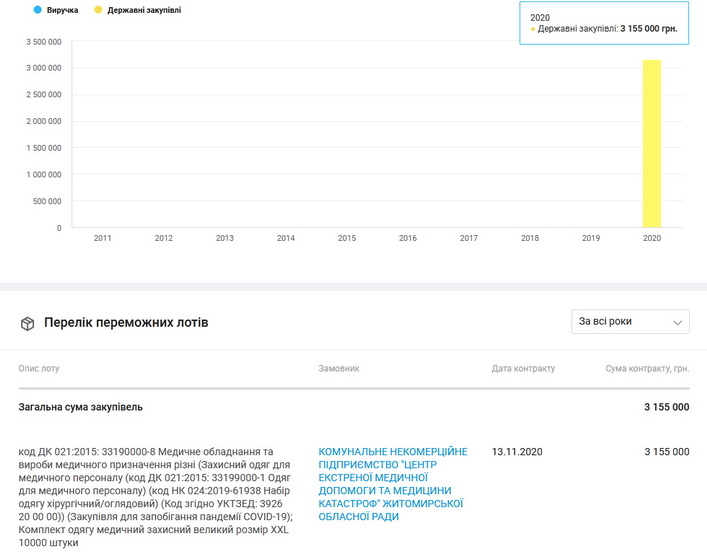This screenshot has height=560, width=707.
Task: Open the За всі роки year filter
Action: [x=629, y=322]
